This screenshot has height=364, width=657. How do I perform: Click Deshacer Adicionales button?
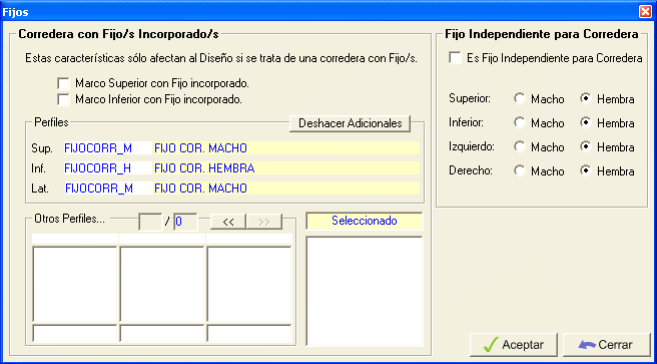point(350,124)
